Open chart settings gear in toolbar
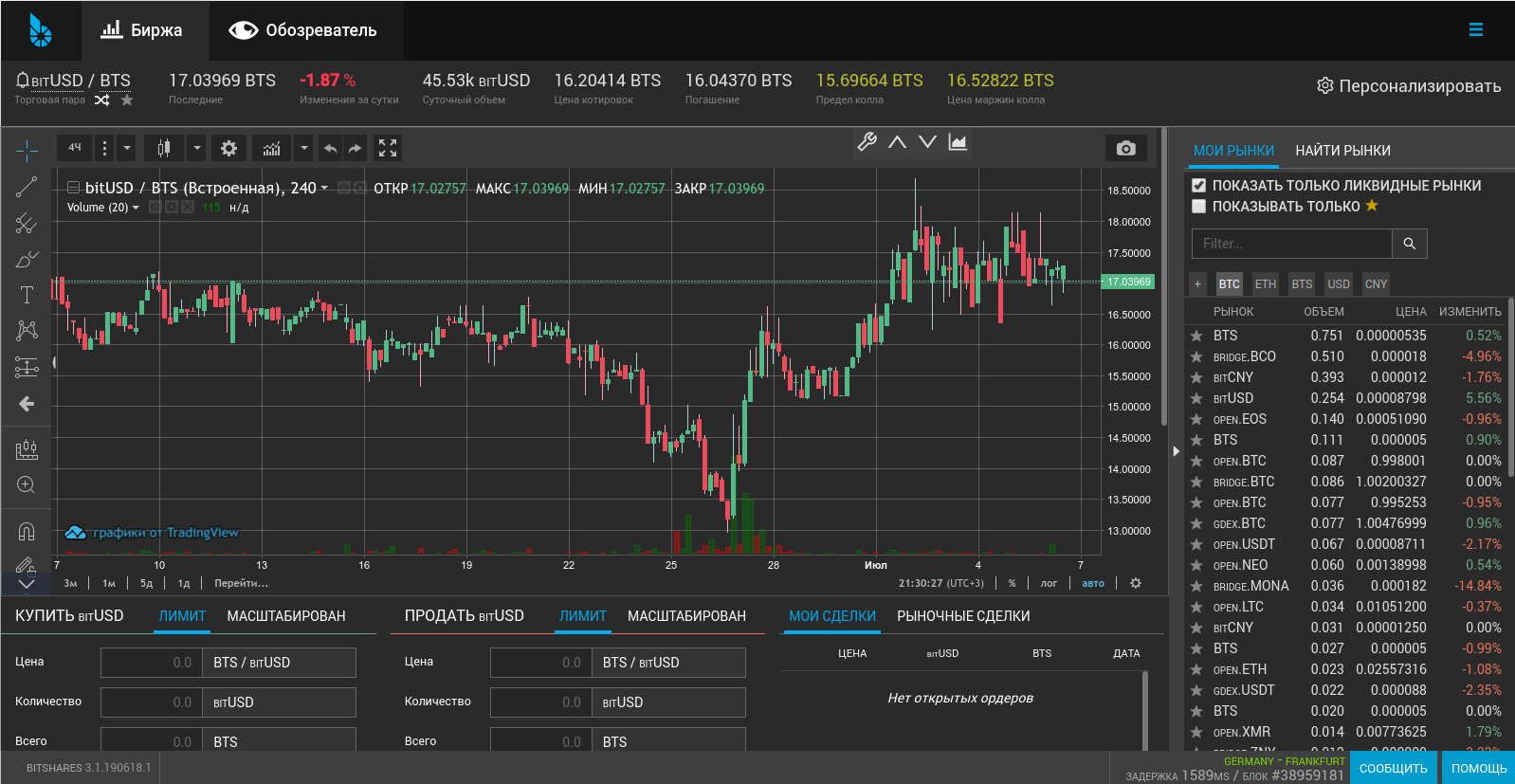Screen dimensions: 1515x784 228,148
